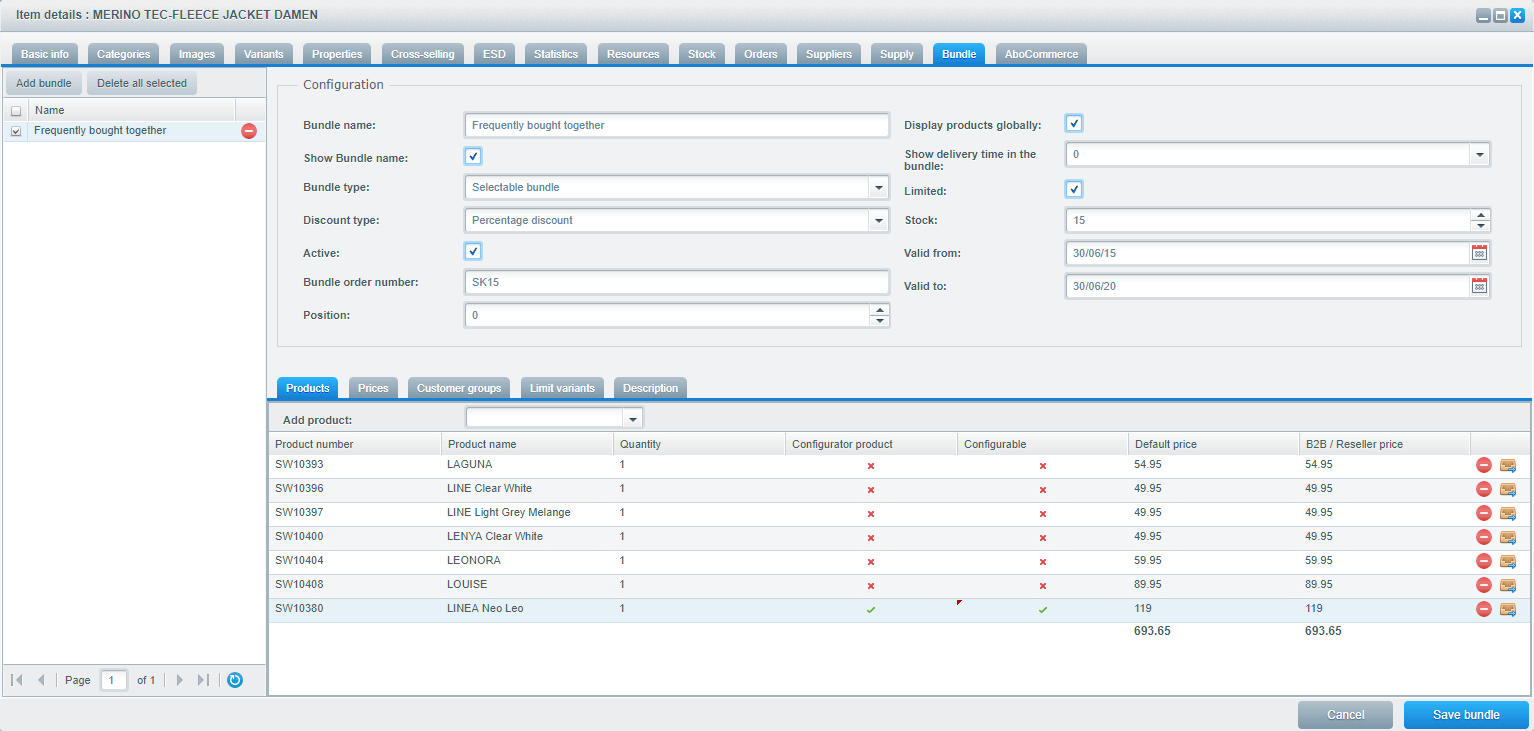The height and width of the screenshot is (731, 1534).
Task: Switch to Customer groups sub-tab
Action: pos(460,388)
